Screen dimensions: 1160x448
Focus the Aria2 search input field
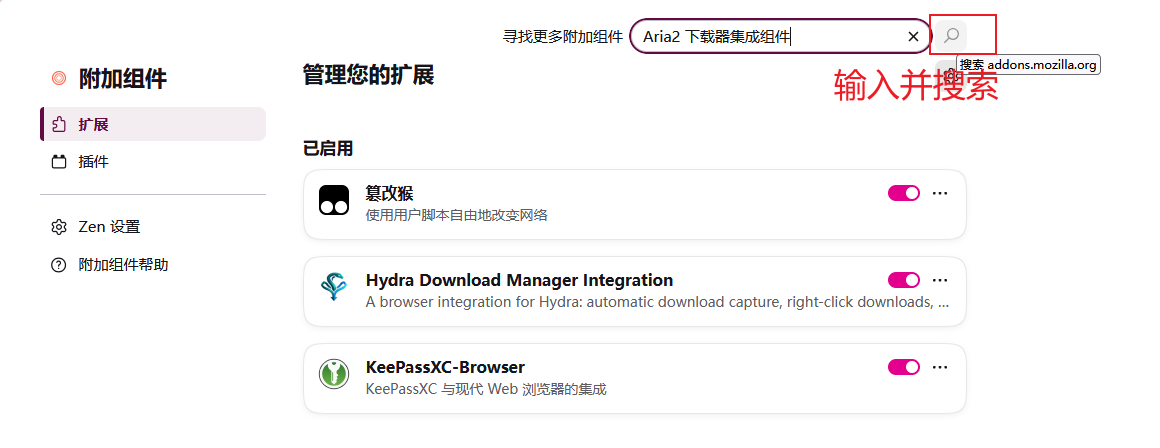pyautogui.click(x=780, y=36)
